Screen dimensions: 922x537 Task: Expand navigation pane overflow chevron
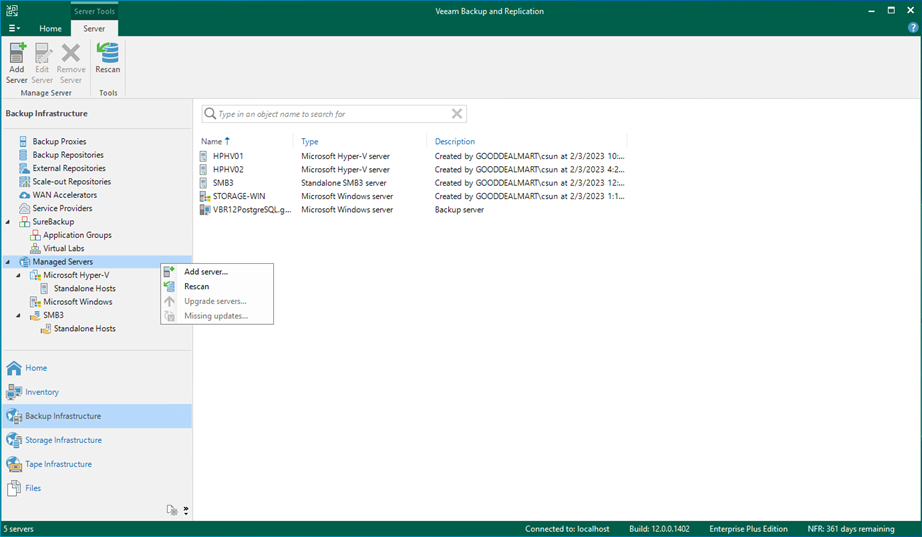[186, 510]
